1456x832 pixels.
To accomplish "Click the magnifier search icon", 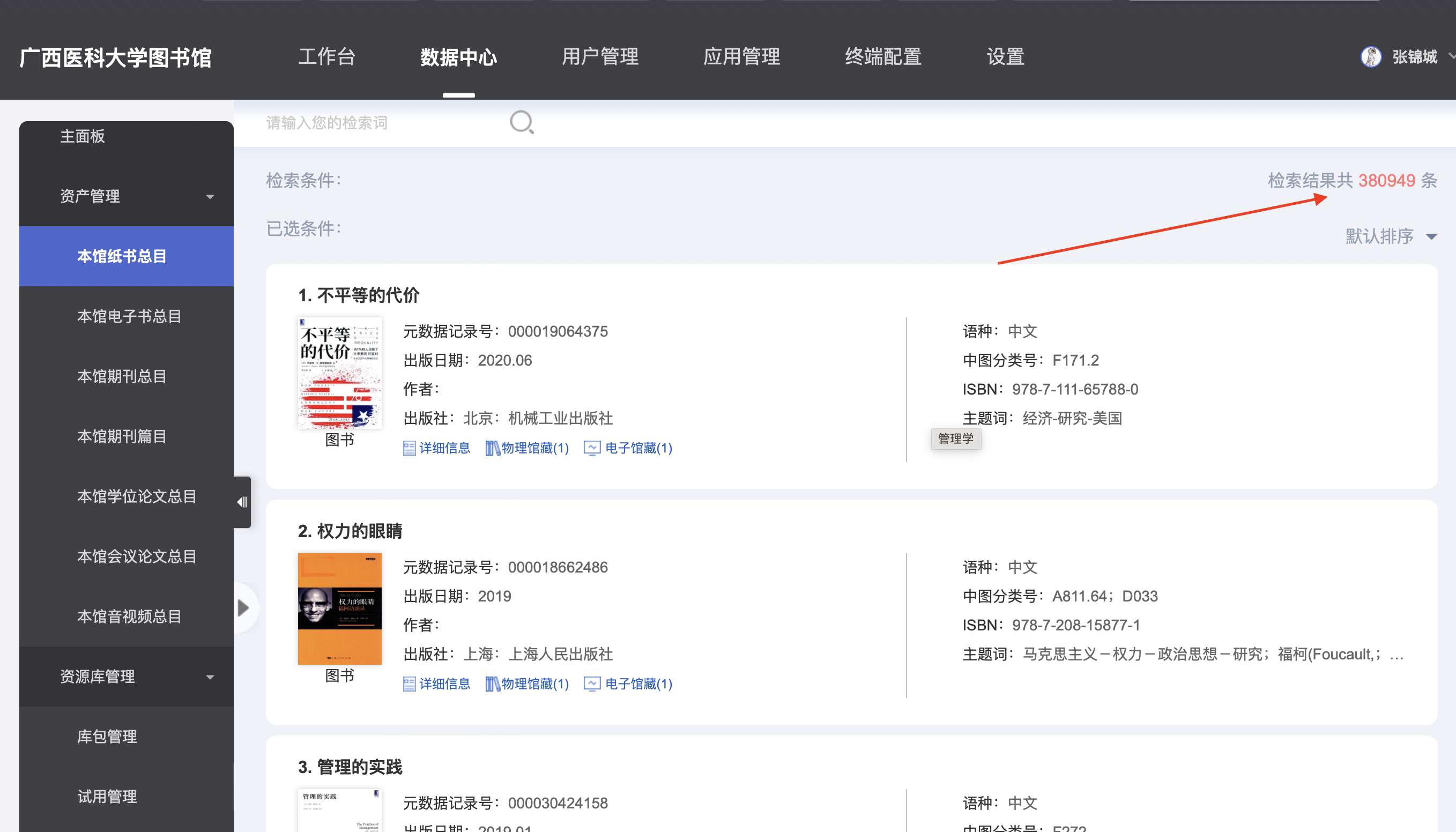I will (521, 122).
